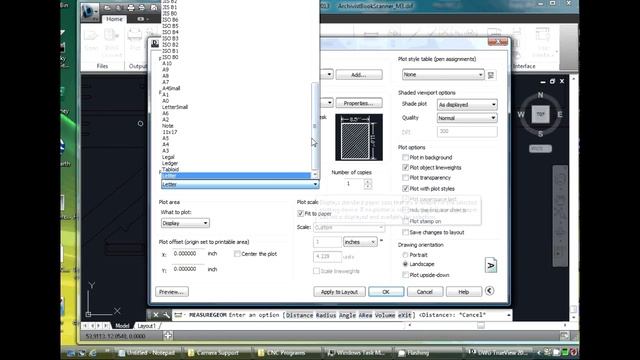Click OK in the plot dialog
This screenshot has height=360, width=640.
point(386,292)
